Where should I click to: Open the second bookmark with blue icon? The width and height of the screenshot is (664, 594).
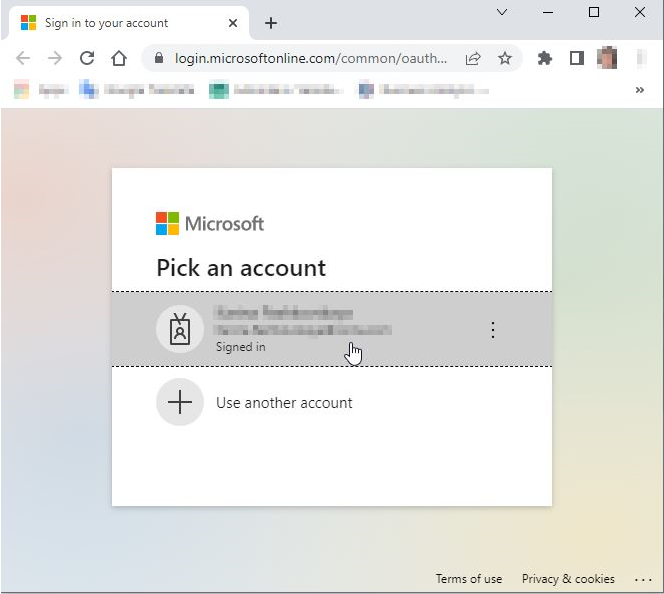pyautogui.click(x=136, y=90)
